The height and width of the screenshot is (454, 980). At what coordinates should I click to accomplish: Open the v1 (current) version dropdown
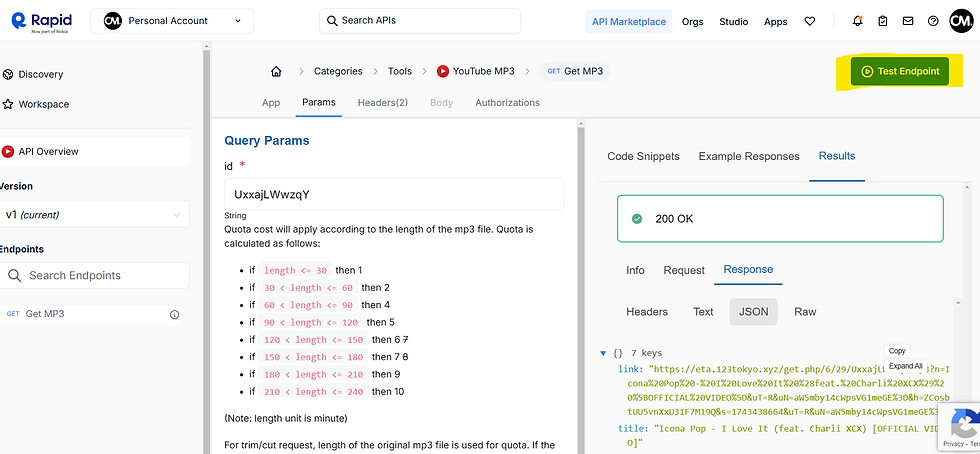tap(95, 214)
